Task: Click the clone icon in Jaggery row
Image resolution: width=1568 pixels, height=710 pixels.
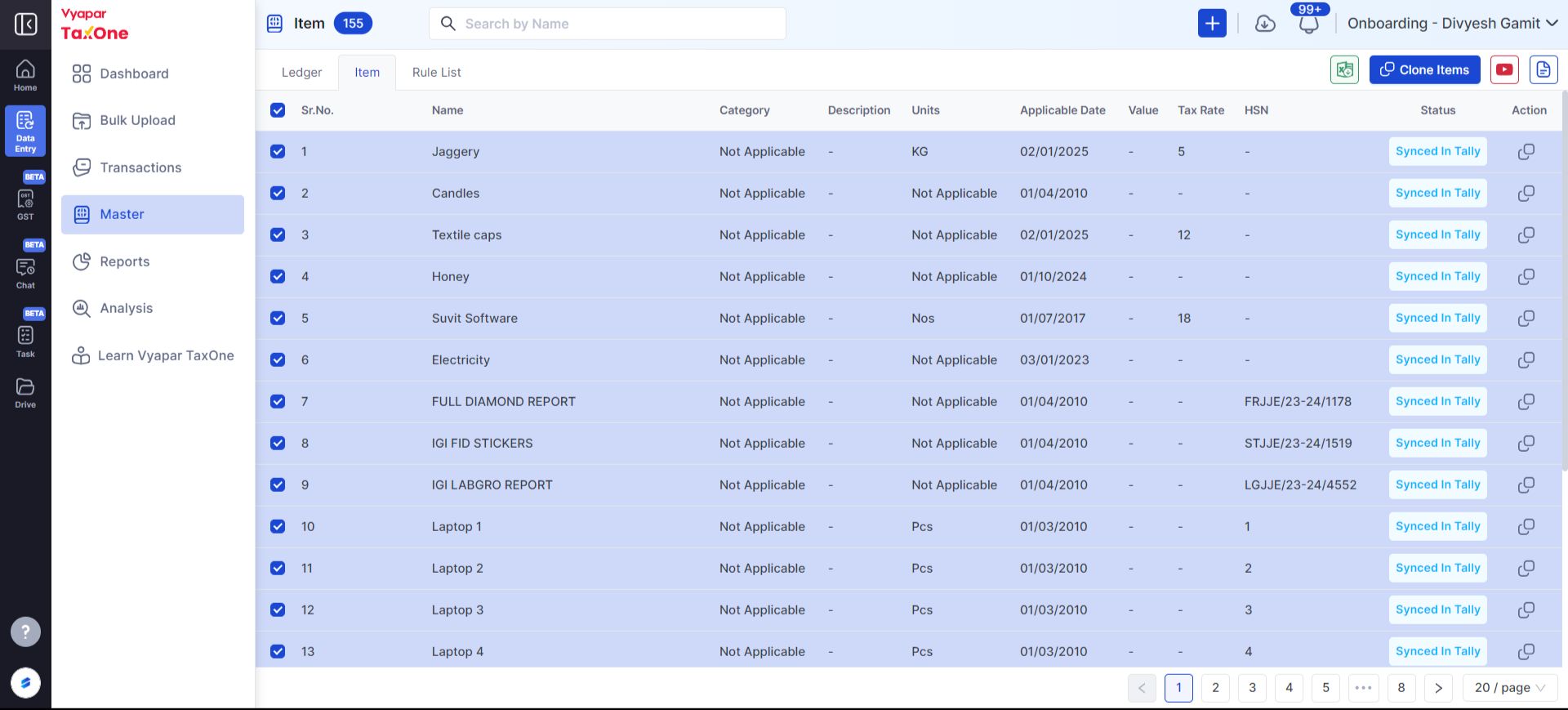Action: pyautogui.click(x=1526, y=152)
